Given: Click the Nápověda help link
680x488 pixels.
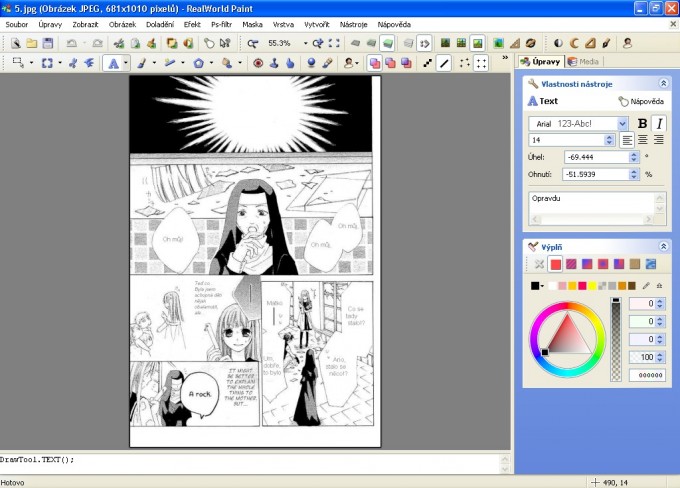Looking at the screenshot, I should [641, 102].
